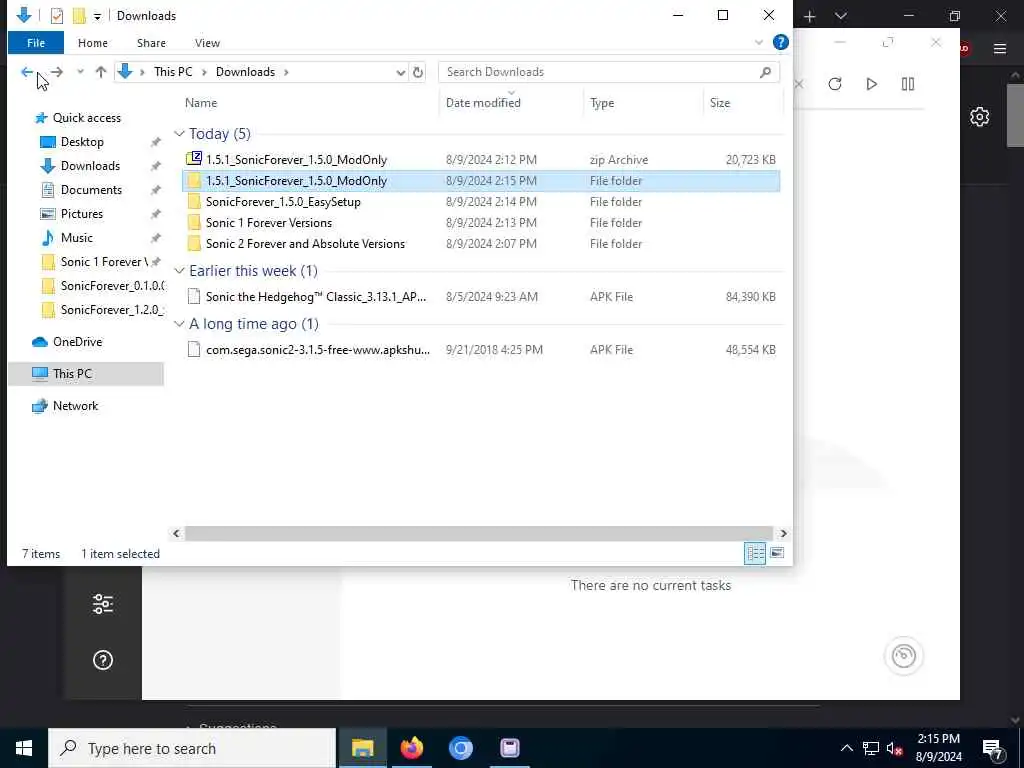Switch to Details view using the status bar icon
This screenshot has height=768, width=1024.
click(755, 553)
